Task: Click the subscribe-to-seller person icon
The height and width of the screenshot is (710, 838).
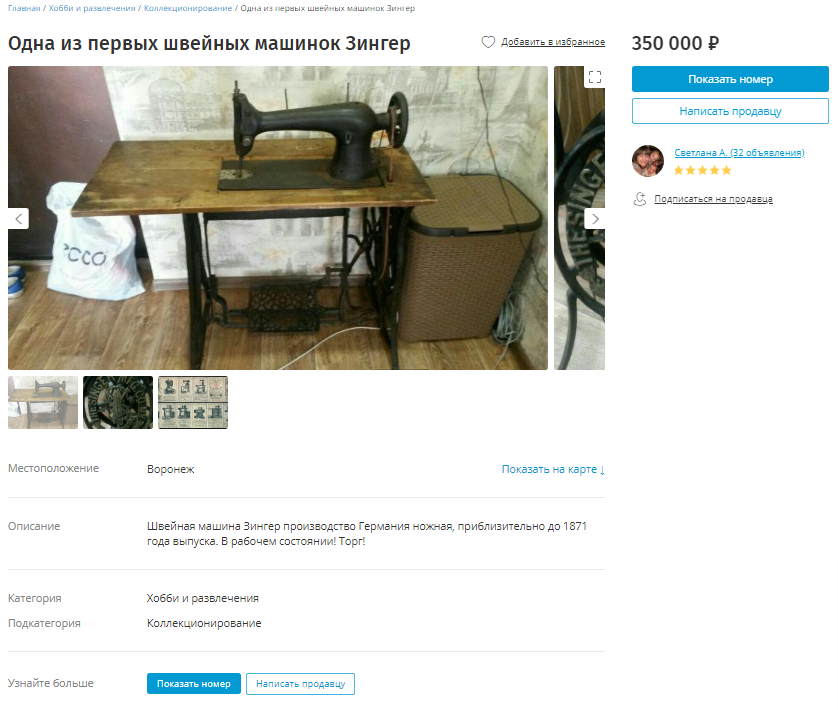Action: 640,199
